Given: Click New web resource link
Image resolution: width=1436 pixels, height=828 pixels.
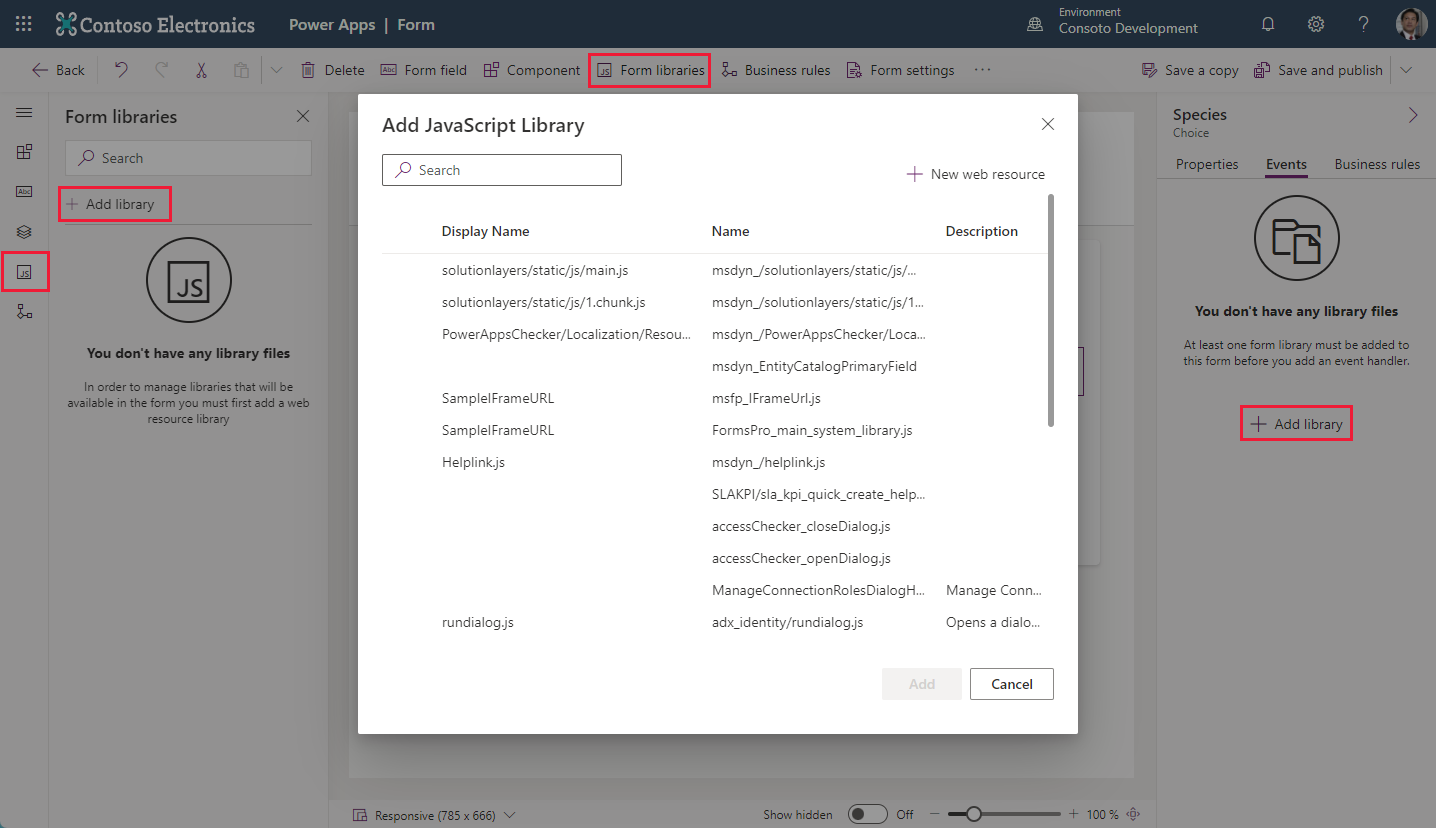Looking at the screenshot, I should [x=975, y=174].
